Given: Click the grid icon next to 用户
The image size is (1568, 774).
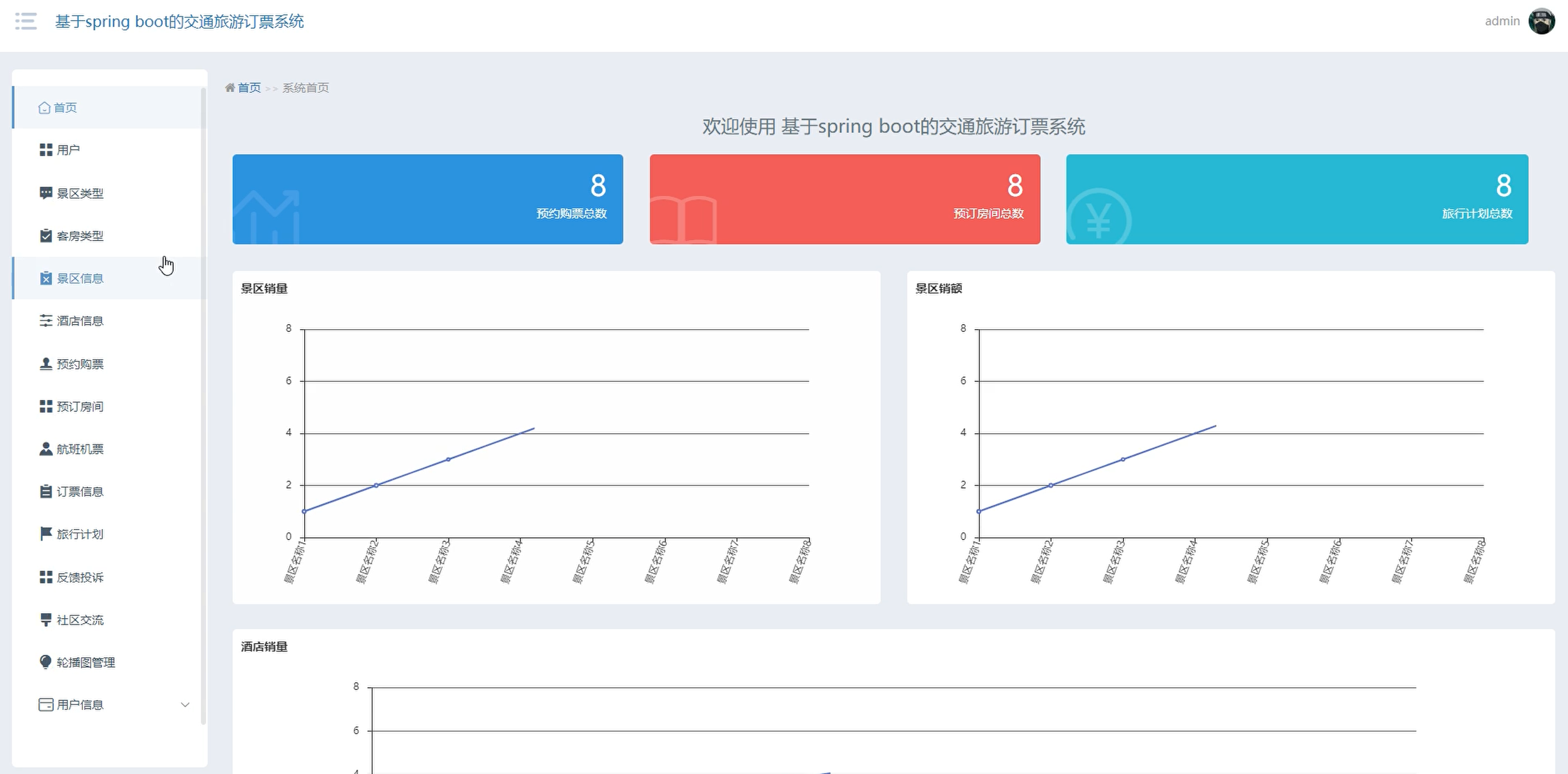Looking at the screenshot, I should click(46, 150).
